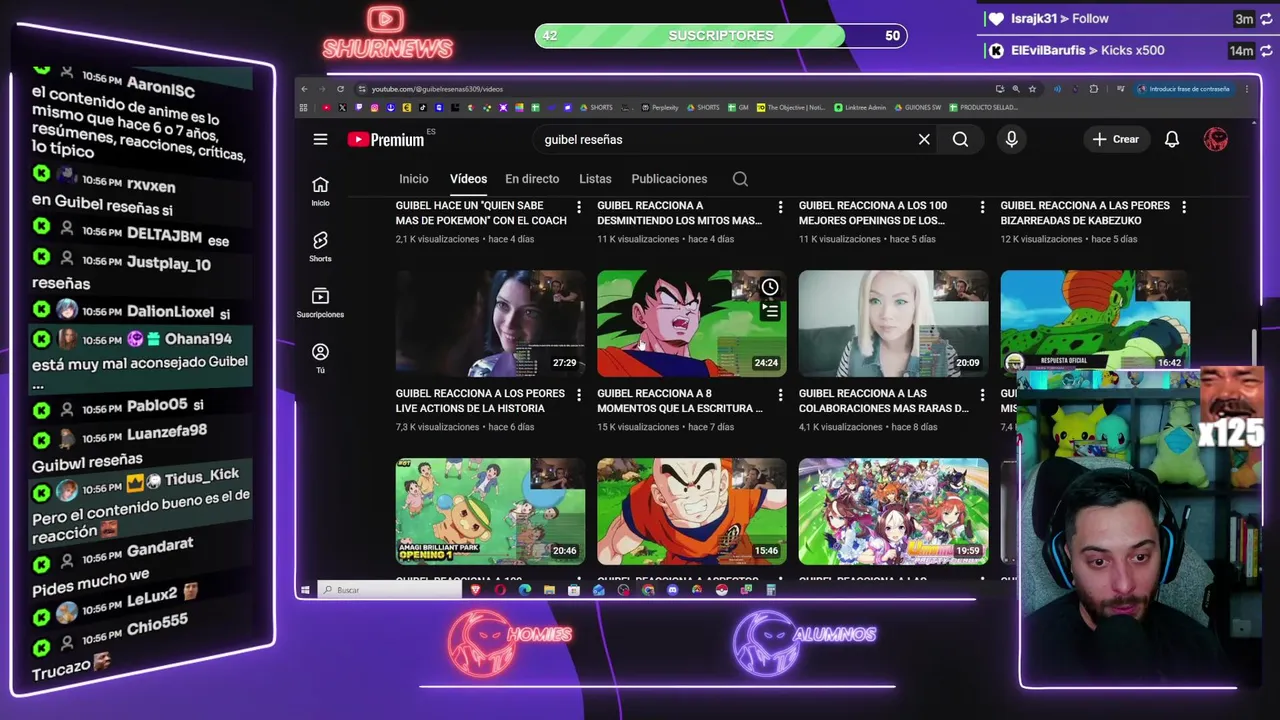Open Discord from the taskbar
1280x720 pixels.
673,590
